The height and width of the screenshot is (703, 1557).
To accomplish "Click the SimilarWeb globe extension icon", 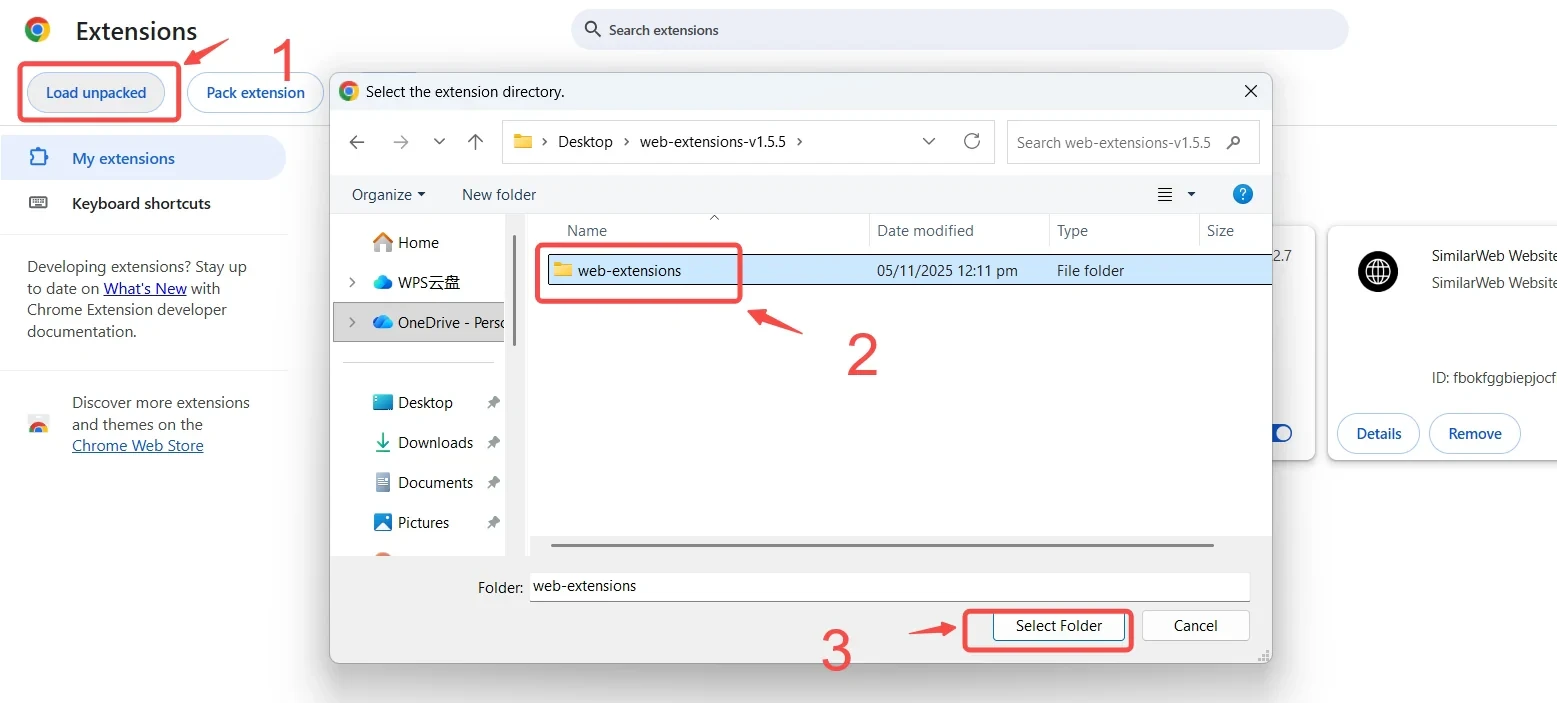I will tap(1377, 271).
